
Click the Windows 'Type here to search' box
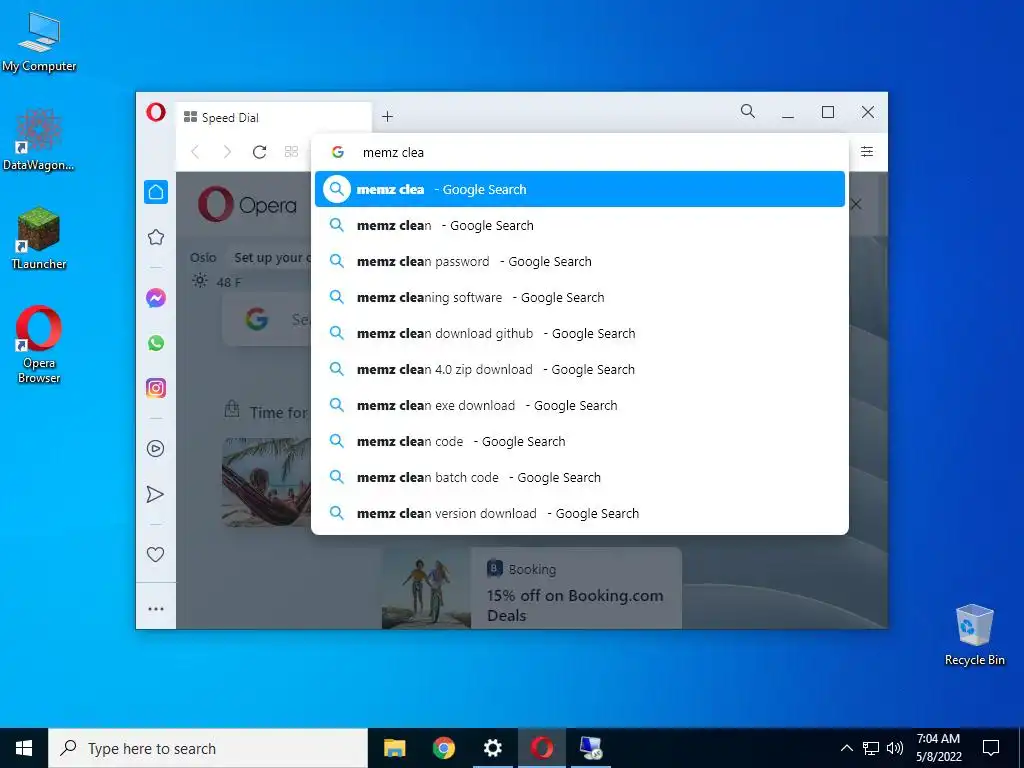tap(208, 748)
